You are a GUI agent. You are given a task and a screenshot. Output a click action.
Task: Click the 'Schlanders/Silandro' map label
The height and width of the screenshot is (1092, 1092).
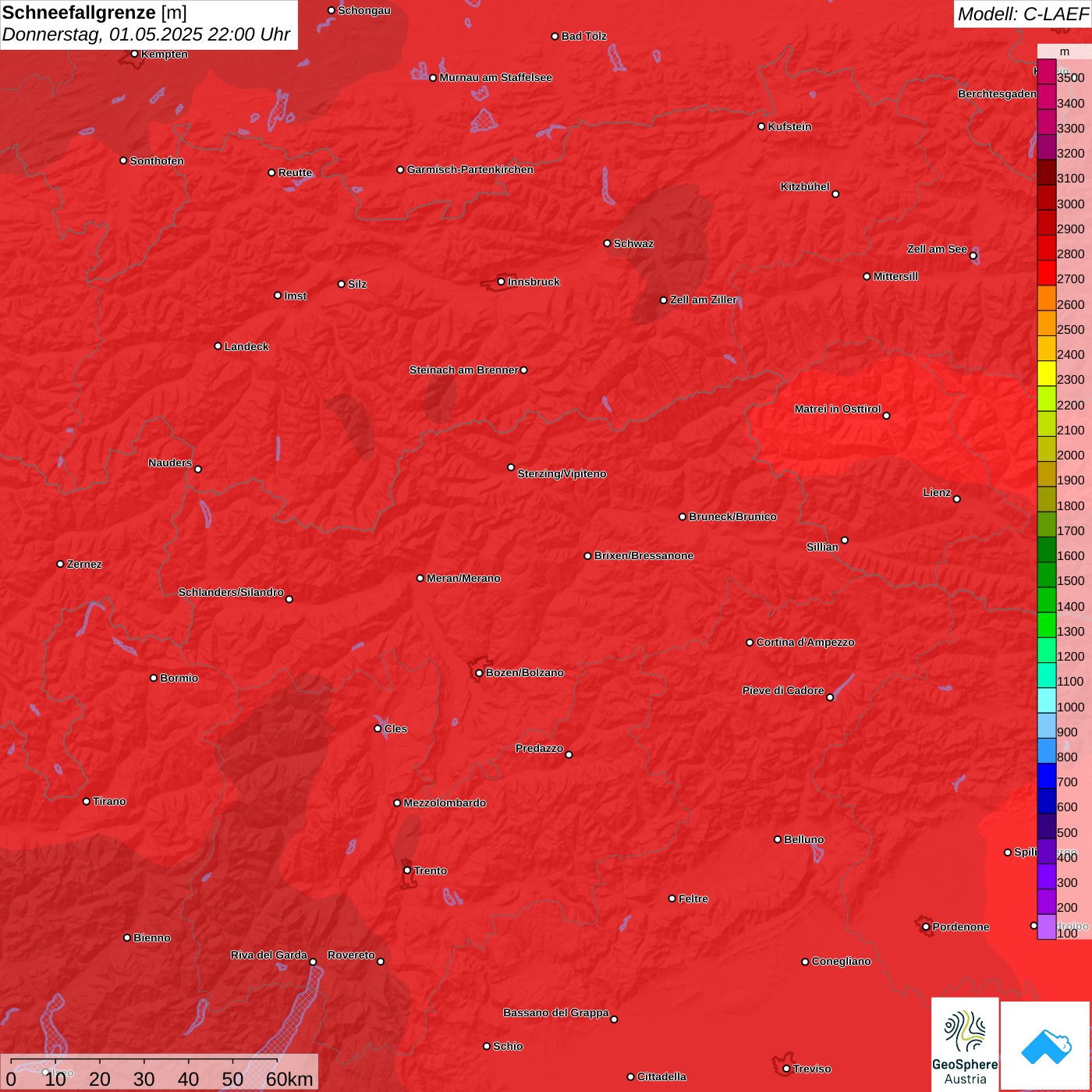231,592
